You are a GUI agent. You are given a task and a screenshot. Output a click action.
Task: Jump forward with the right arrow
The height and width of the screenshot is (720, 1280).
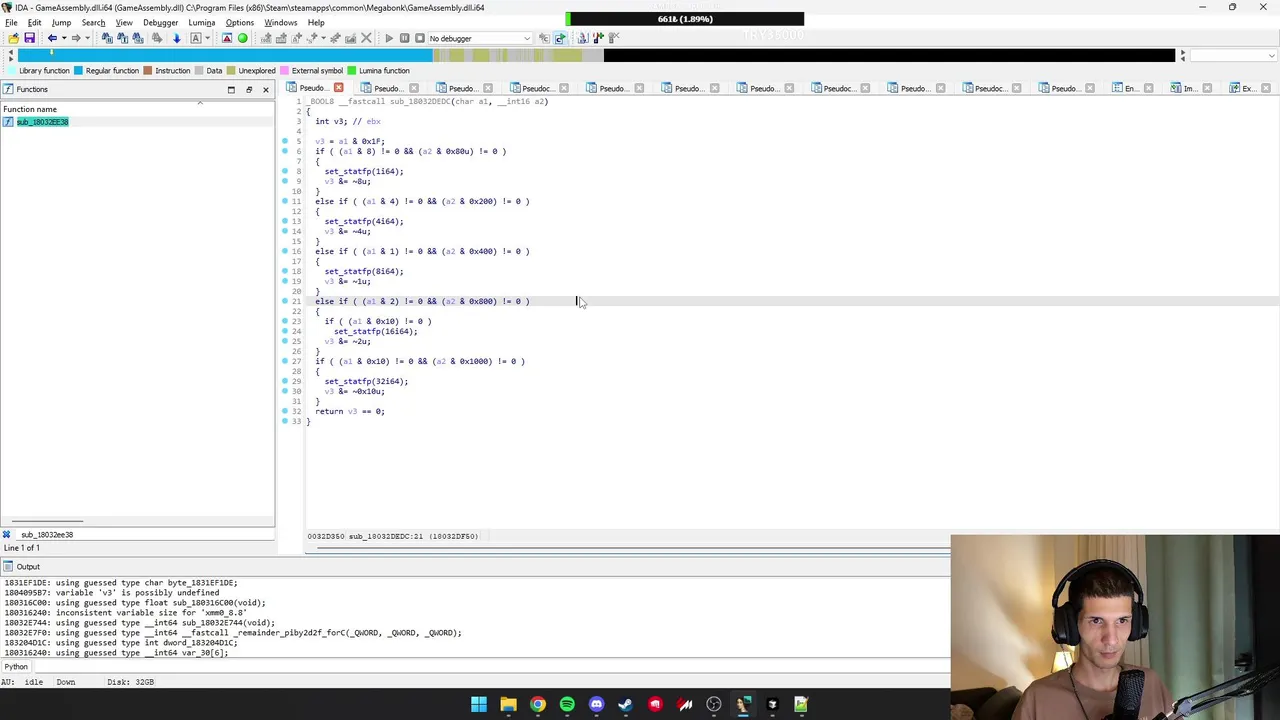pos(75,38)
